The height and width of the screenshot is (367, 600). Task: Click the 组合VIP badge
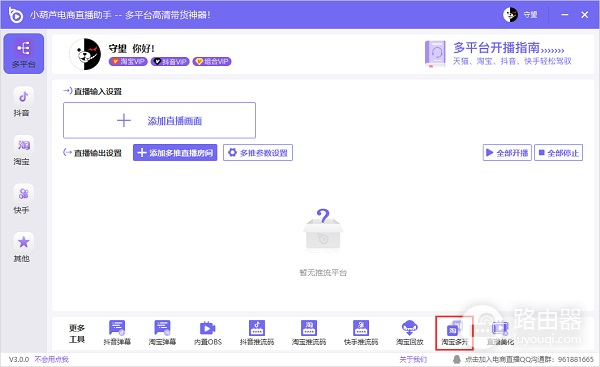pos(212,61)
